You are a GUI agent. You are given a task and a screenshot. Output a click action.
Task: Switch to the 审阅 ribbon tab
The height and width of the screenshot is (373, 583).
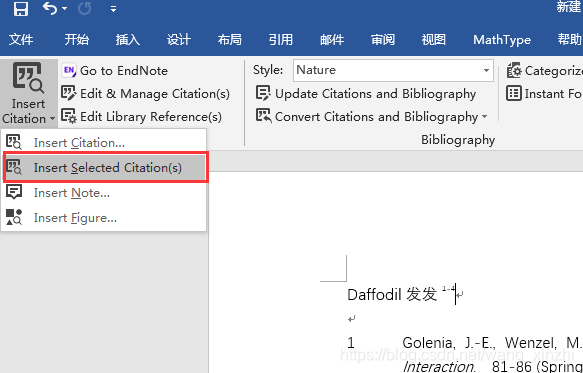[383, 39]
